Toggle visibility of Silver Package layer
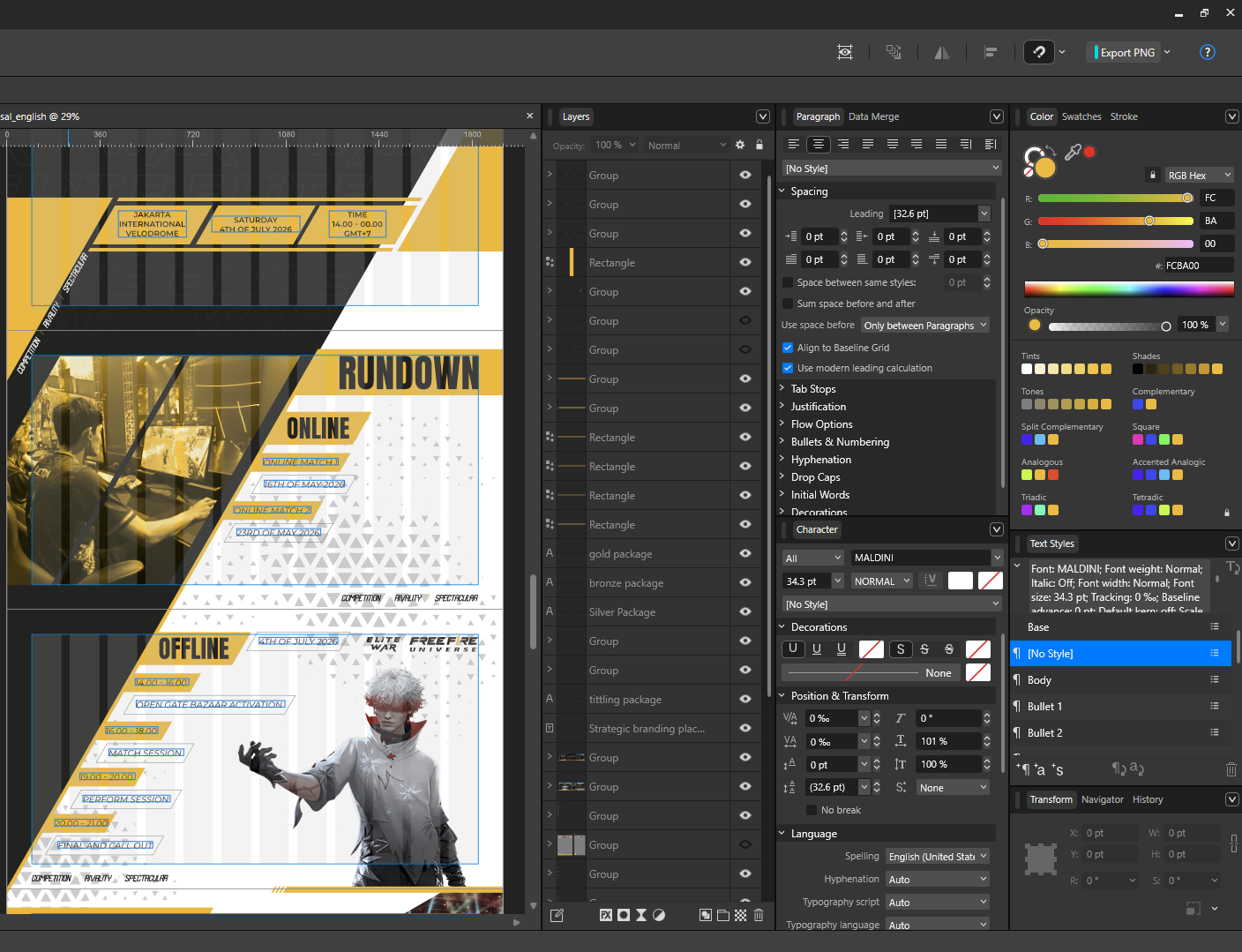1242x952 pixels. tap(745, 611)
